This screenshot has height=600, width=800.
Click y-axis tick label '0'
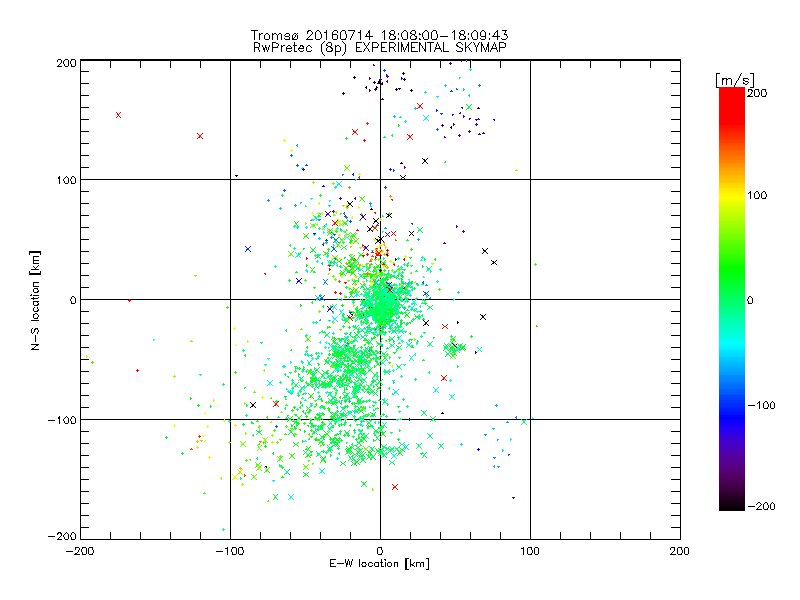pos(73,301)
